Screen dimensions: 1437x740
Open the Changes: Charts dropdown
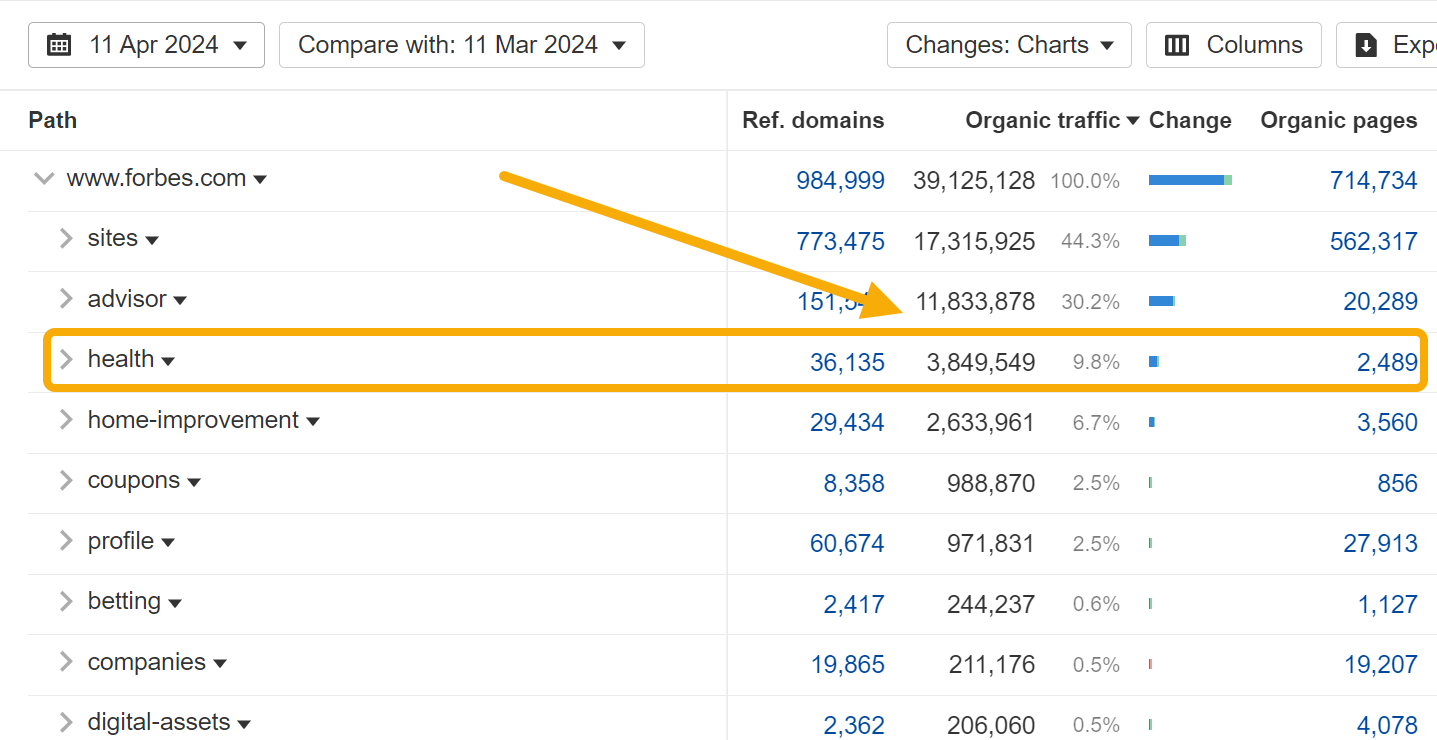pos(1008,44)
